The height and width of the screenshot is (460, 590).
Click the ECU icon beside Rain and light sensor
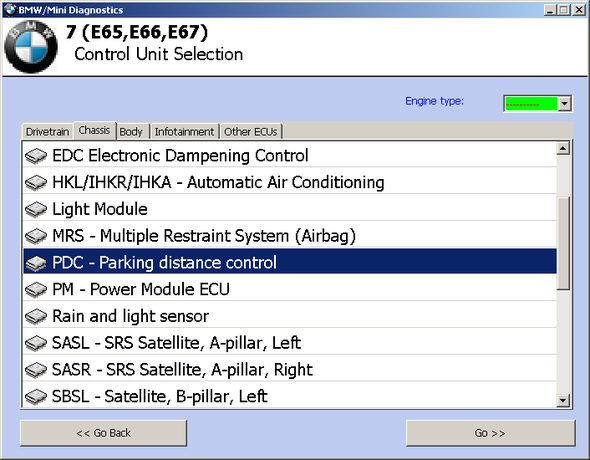(x=36, y=316)
